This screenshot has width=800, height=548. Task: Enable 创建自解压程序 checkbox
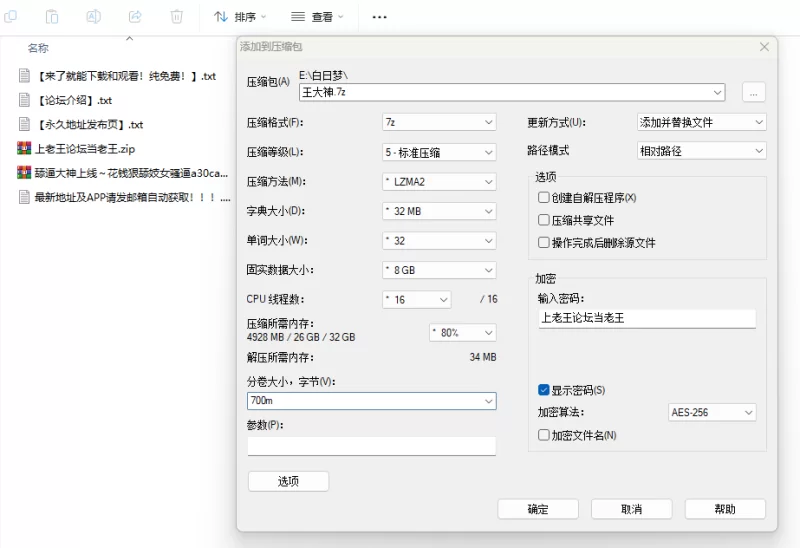(x=544, y=198)
